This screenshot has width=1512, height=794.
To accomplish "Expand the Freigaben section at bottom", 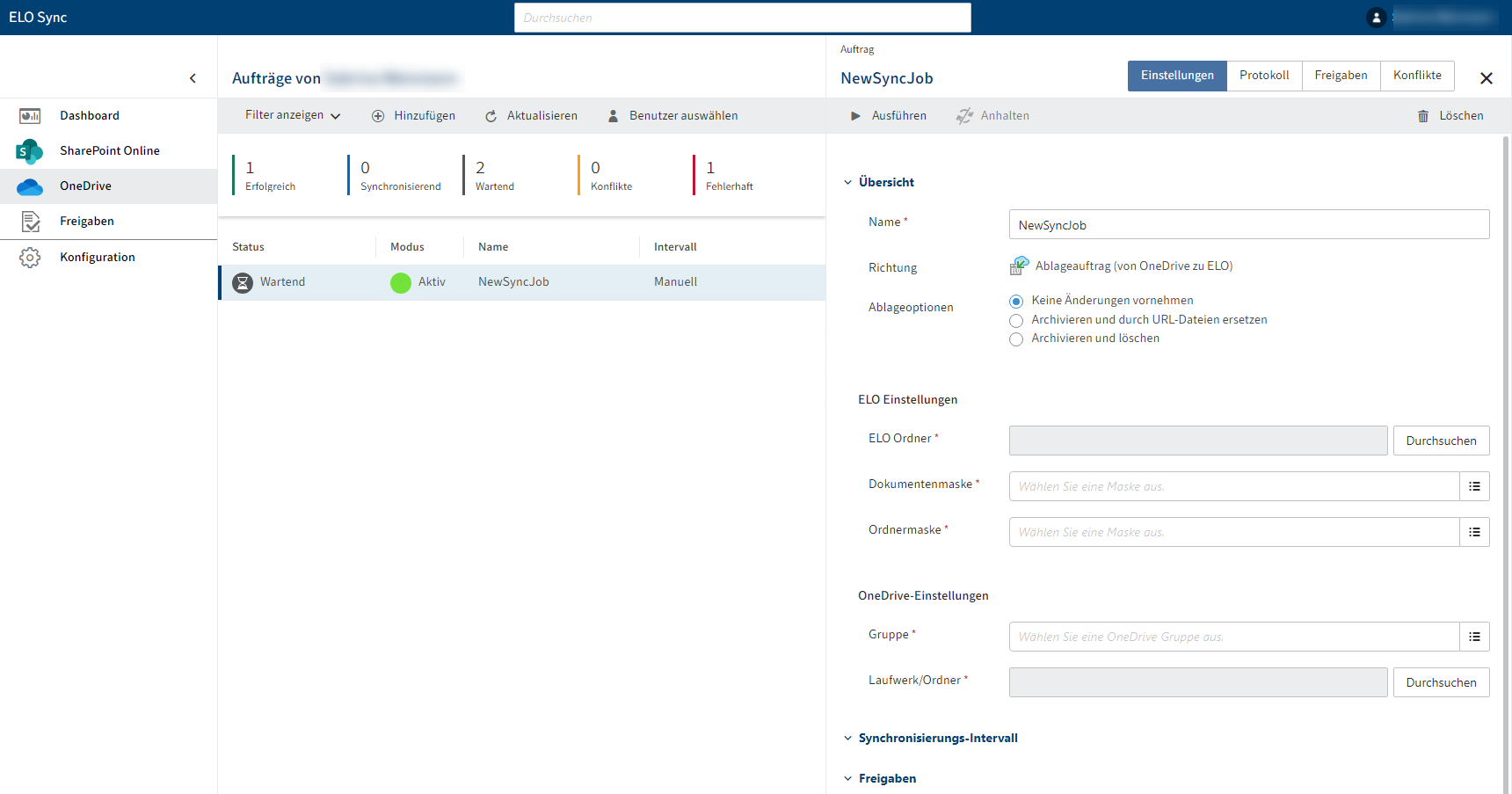I will (879, 778).
